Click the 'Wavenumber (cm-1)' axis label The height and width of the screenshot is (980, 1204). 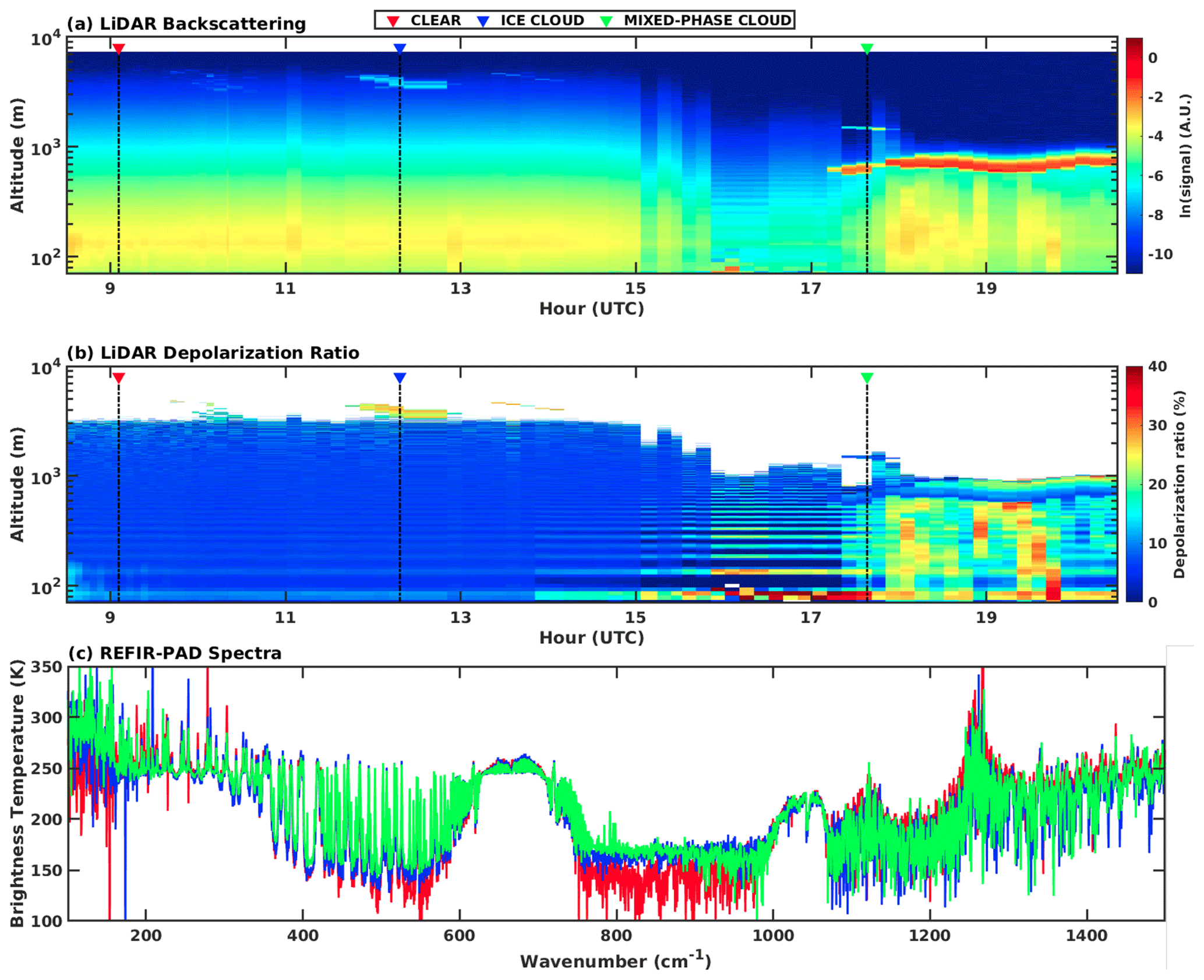tap(616, 960)
